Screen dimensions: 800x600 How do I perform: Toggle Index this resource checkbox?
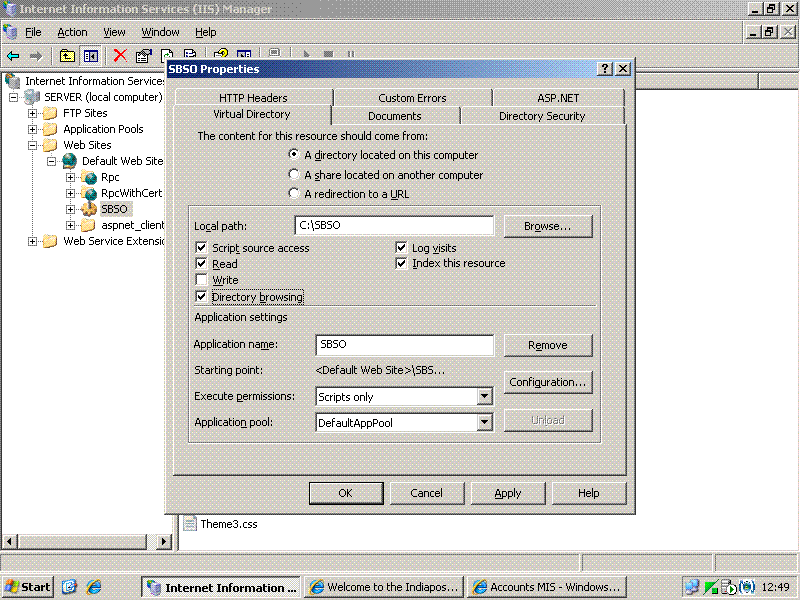(x=402, y=263)
